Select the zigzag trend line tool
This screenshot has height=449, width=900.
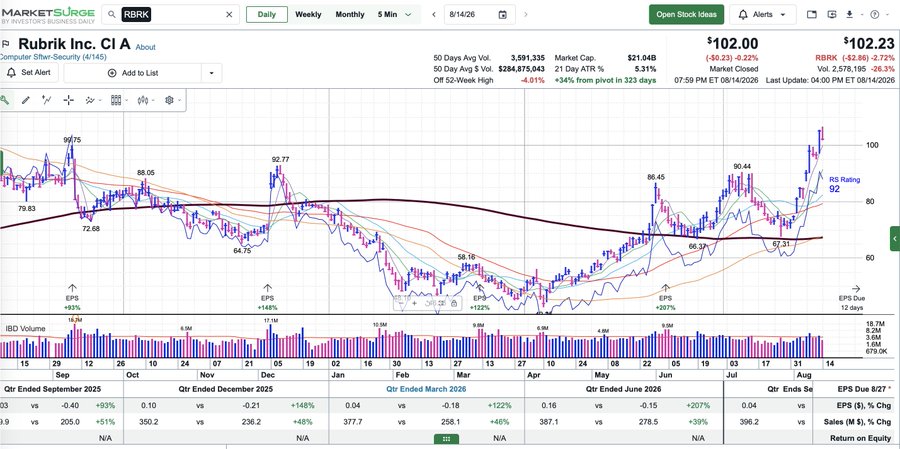point(47,100)
